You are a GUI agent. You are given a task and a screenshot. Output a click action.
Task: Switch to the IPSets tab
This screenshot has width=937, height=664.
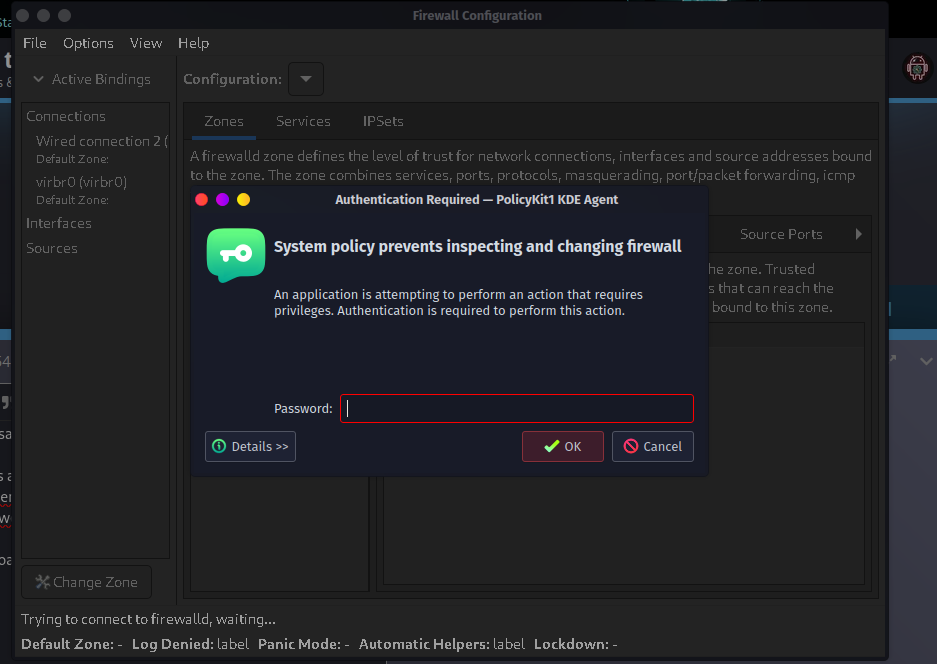tap(383, 121)
